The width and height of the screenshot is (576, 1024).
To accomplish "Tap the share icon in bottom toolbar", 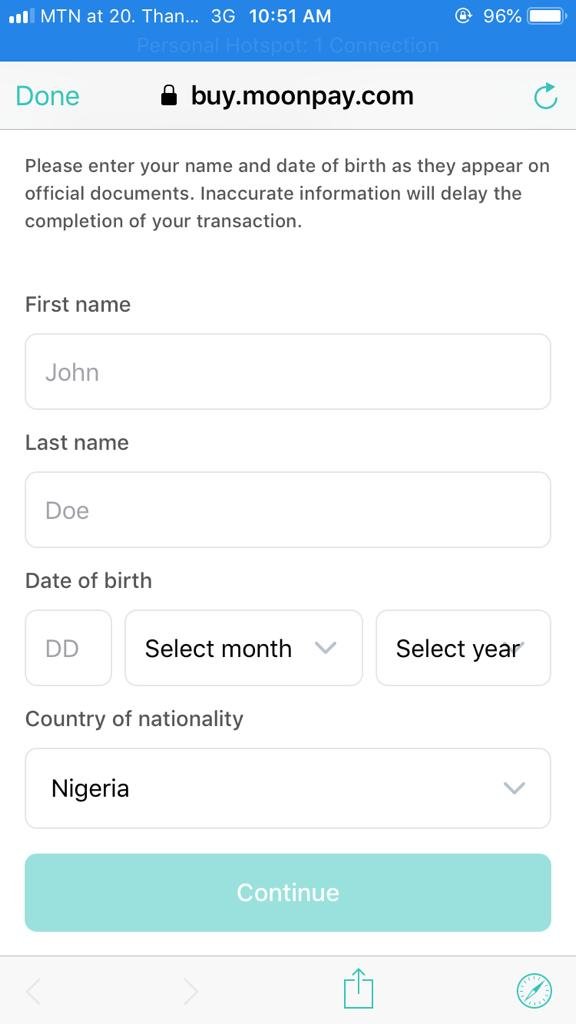I will (359, 989).
